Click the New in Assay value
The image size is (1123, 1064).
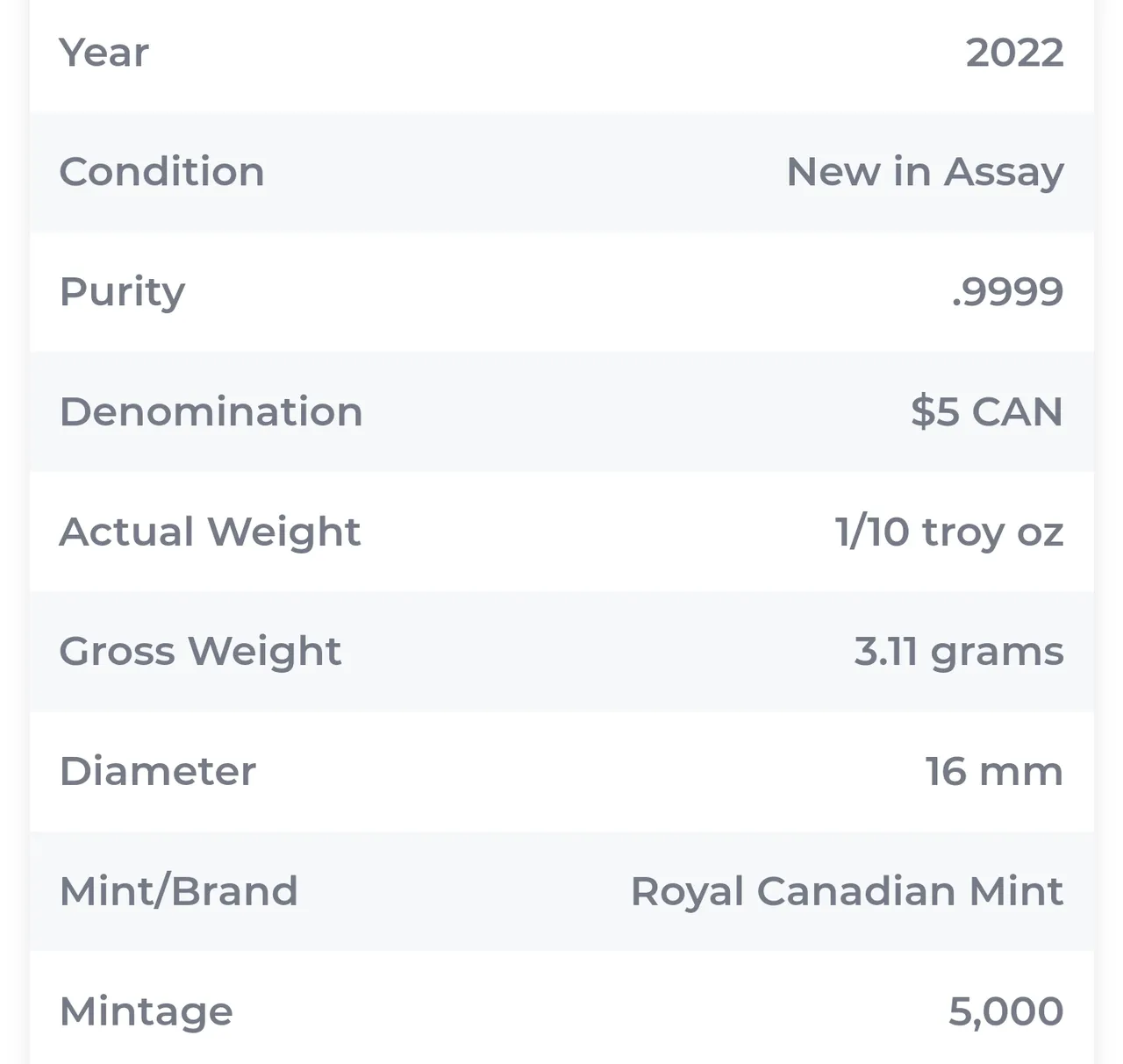925,173
